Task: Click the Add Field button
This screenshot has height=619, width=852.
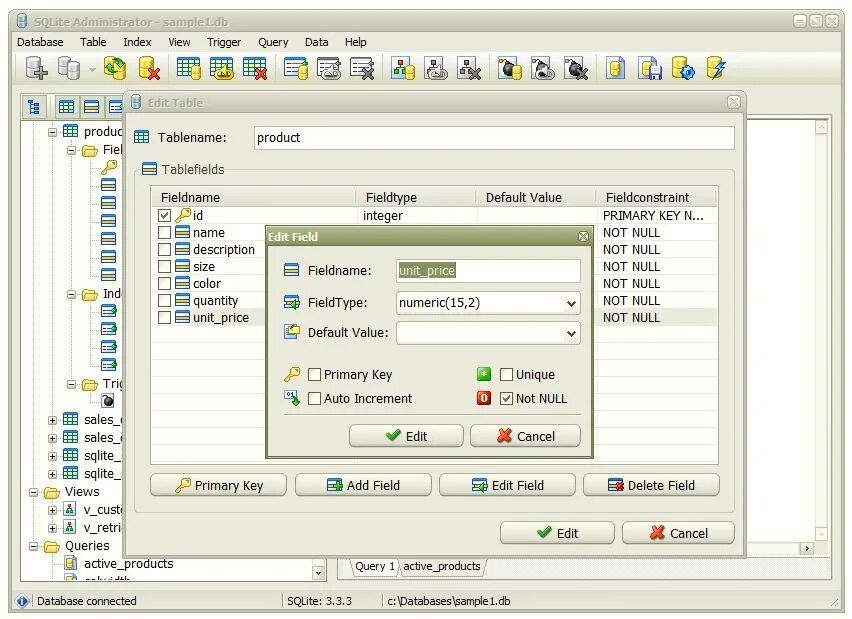Action: 363,485
